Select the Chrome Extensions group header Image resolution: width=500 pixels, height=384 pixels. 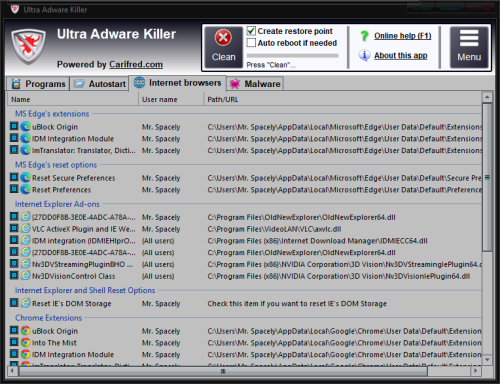pos(48,318)
